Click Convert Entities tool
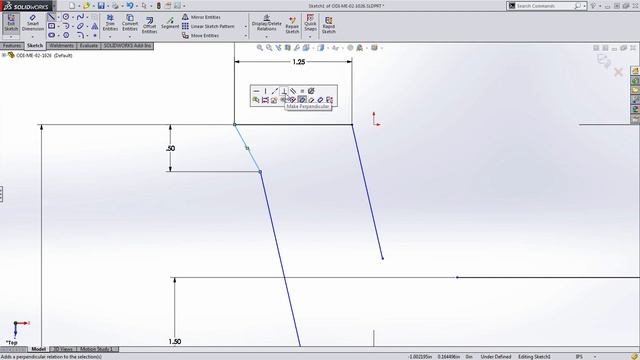Viewport: 640px width, 360px height. pos(130,23)
